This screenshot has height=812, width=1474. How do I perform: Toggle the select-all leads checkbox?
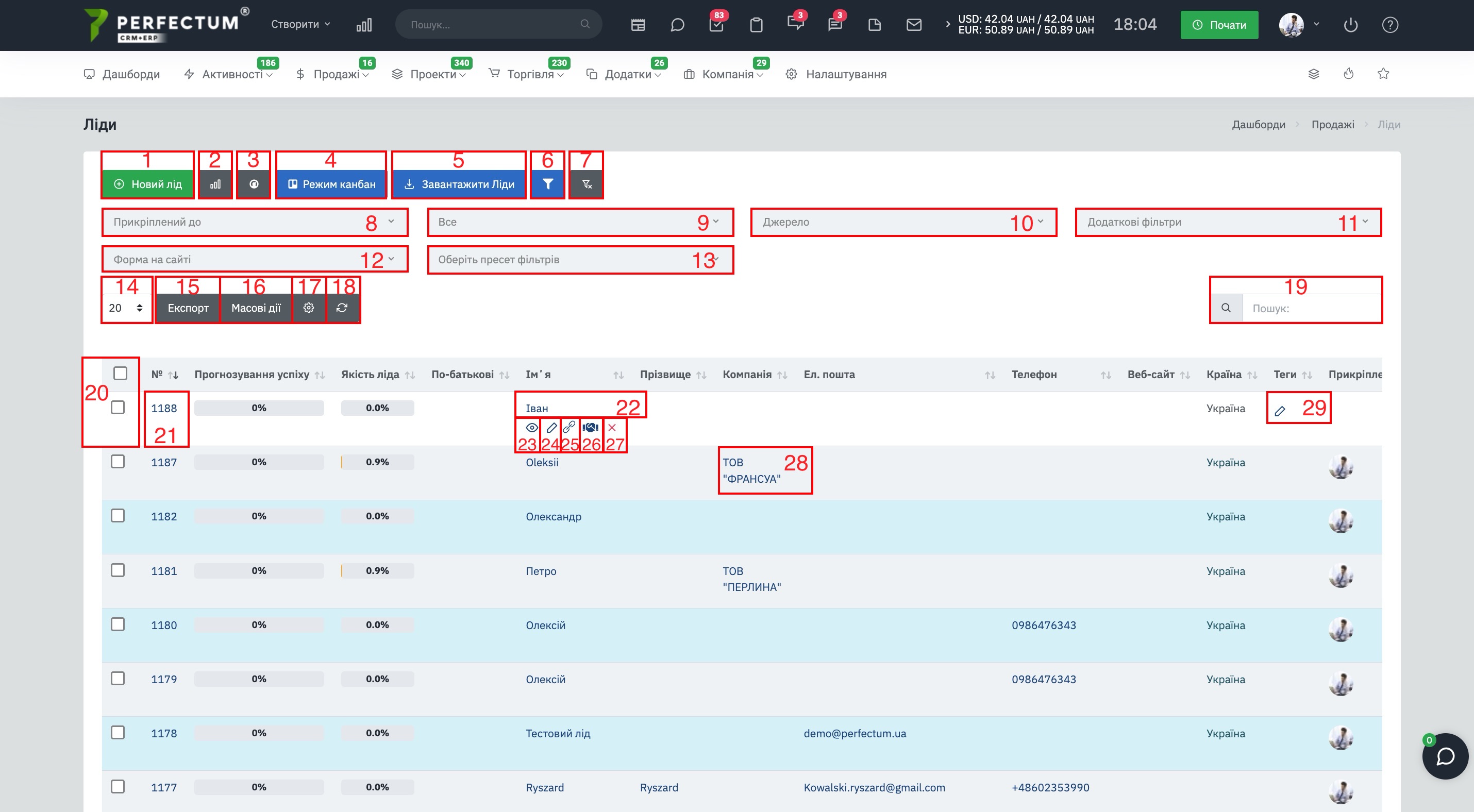pyautogui.click(x=120, y=374)
